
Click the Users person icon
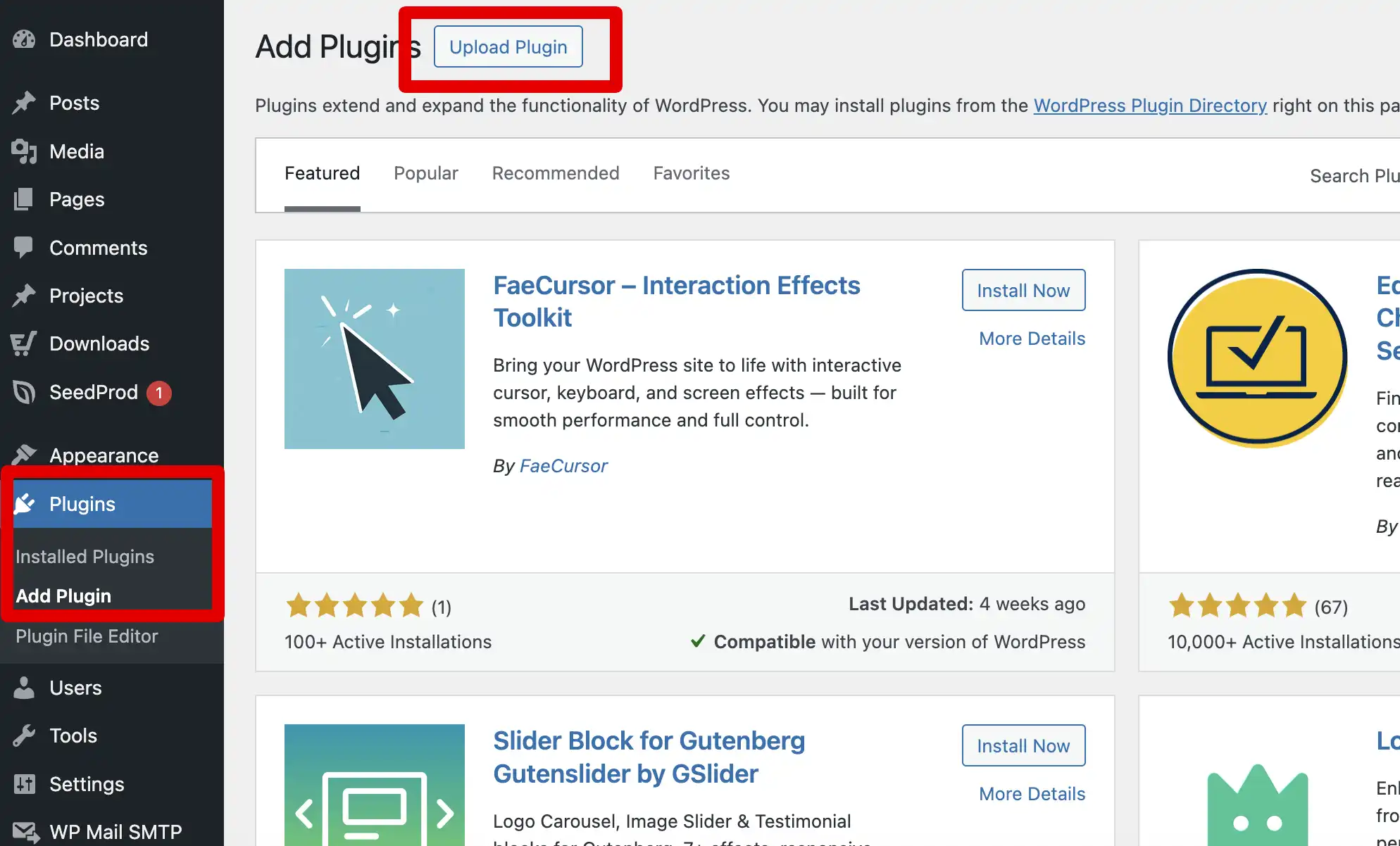(24, 688)
